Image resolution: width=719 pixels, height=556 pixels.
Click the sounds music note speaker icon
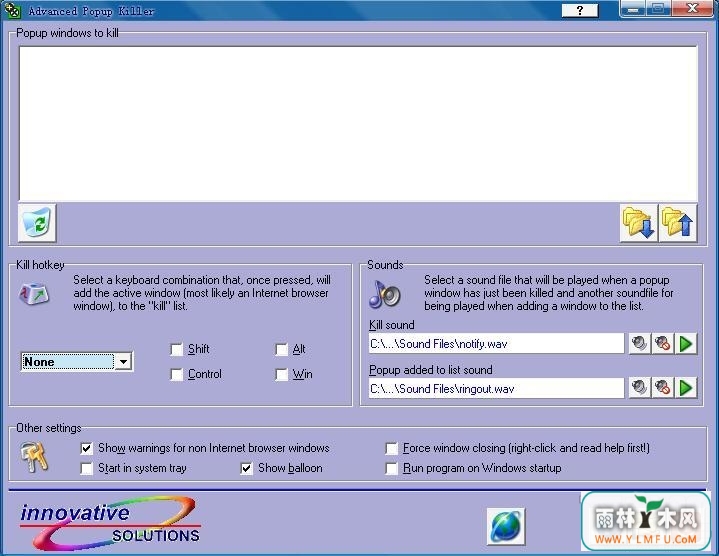coord(385,294)
